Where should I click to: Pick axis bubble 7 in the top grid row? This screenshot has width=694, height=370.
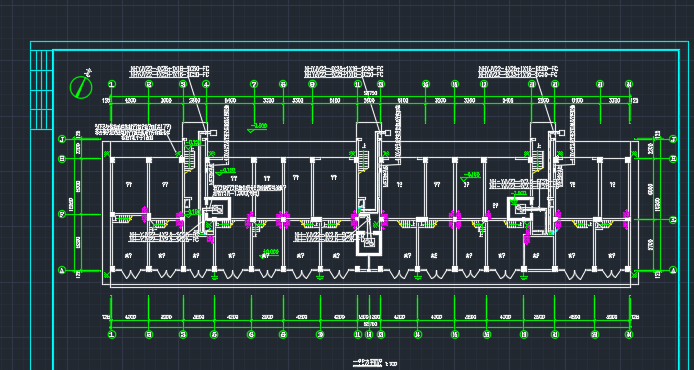coord(254,84)
